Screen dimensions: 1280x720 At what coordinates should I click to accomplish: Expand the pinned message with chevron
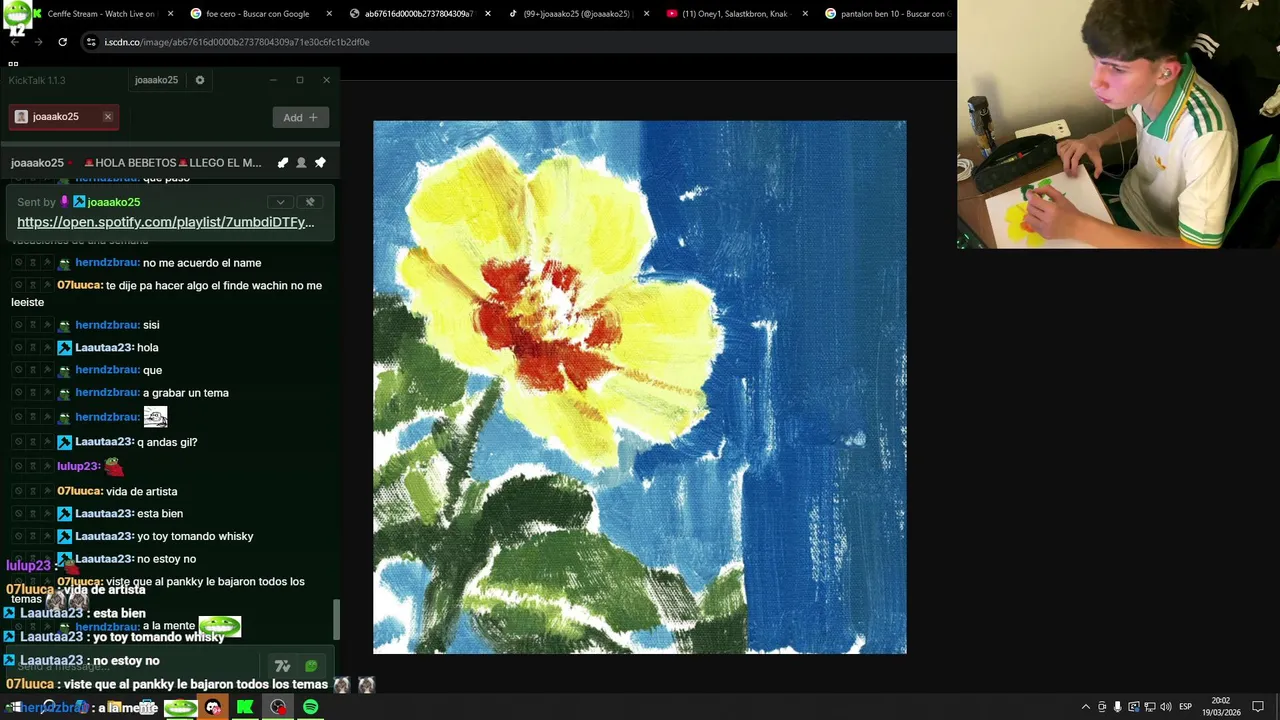tap(281, 202)
